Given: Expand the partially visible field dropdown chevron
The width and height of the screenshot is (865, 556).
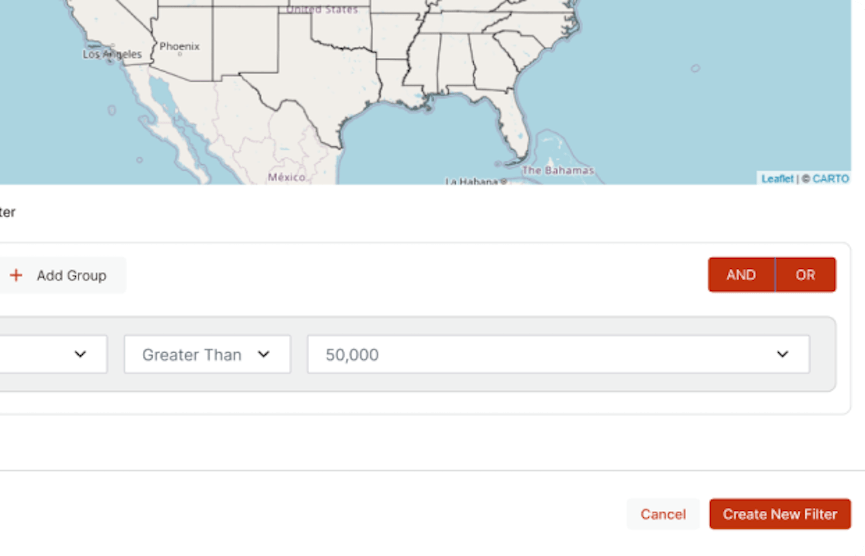Looking at the screenshot, I should coord(81,354).
